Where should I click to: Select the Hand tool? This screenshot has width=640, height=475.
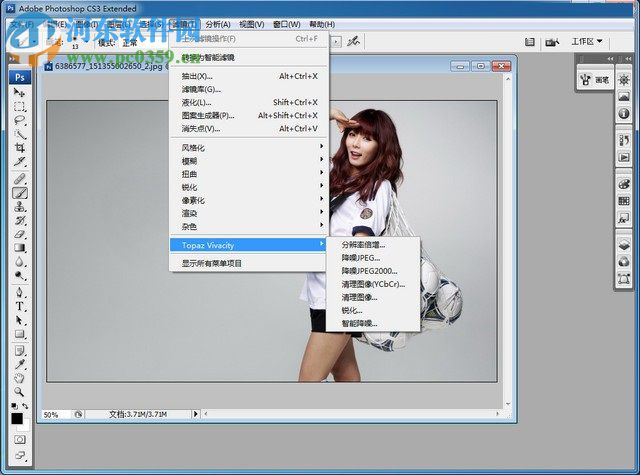[x=20, y=378]
